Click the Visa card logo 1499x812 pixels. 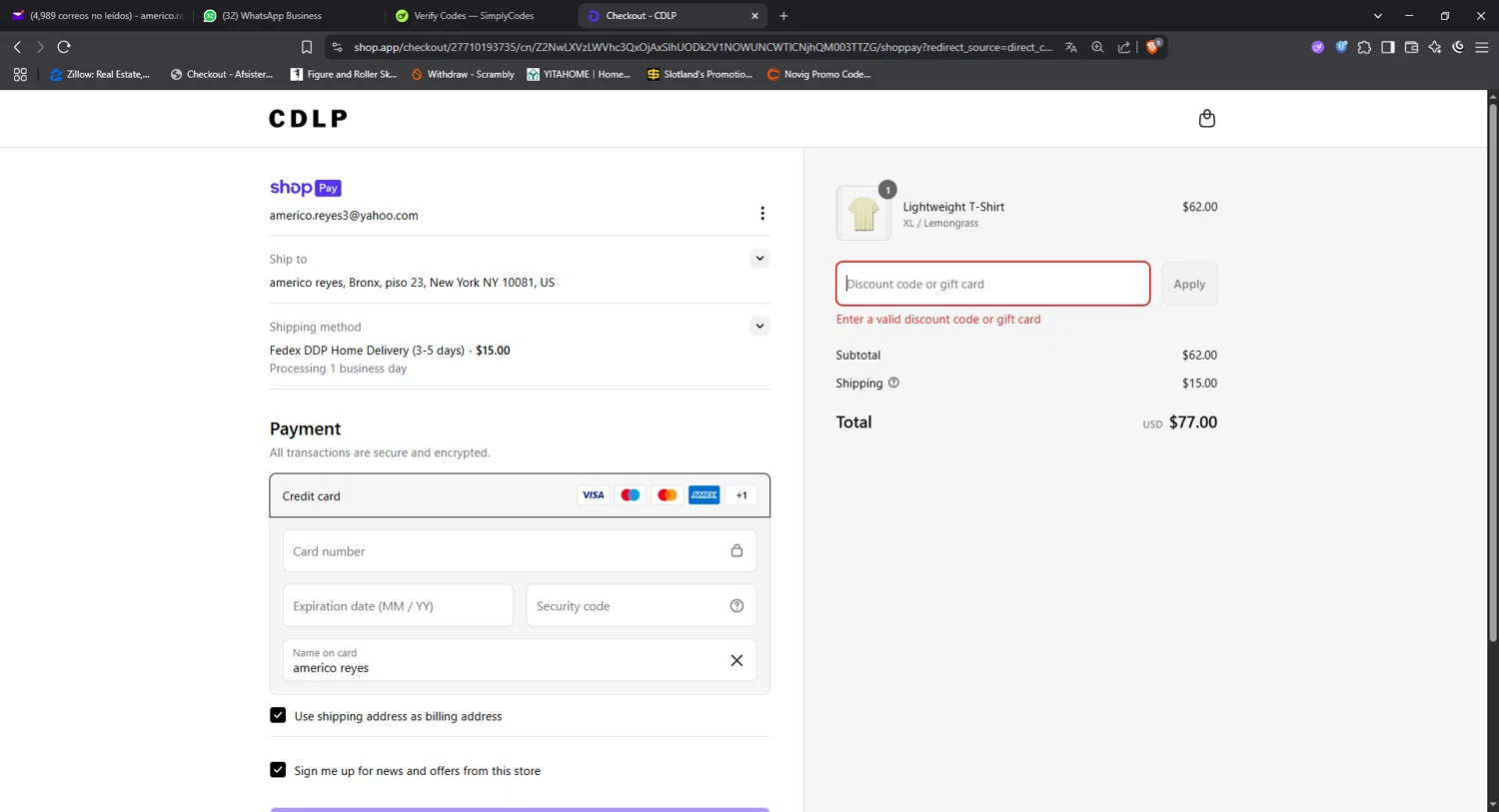593,495
